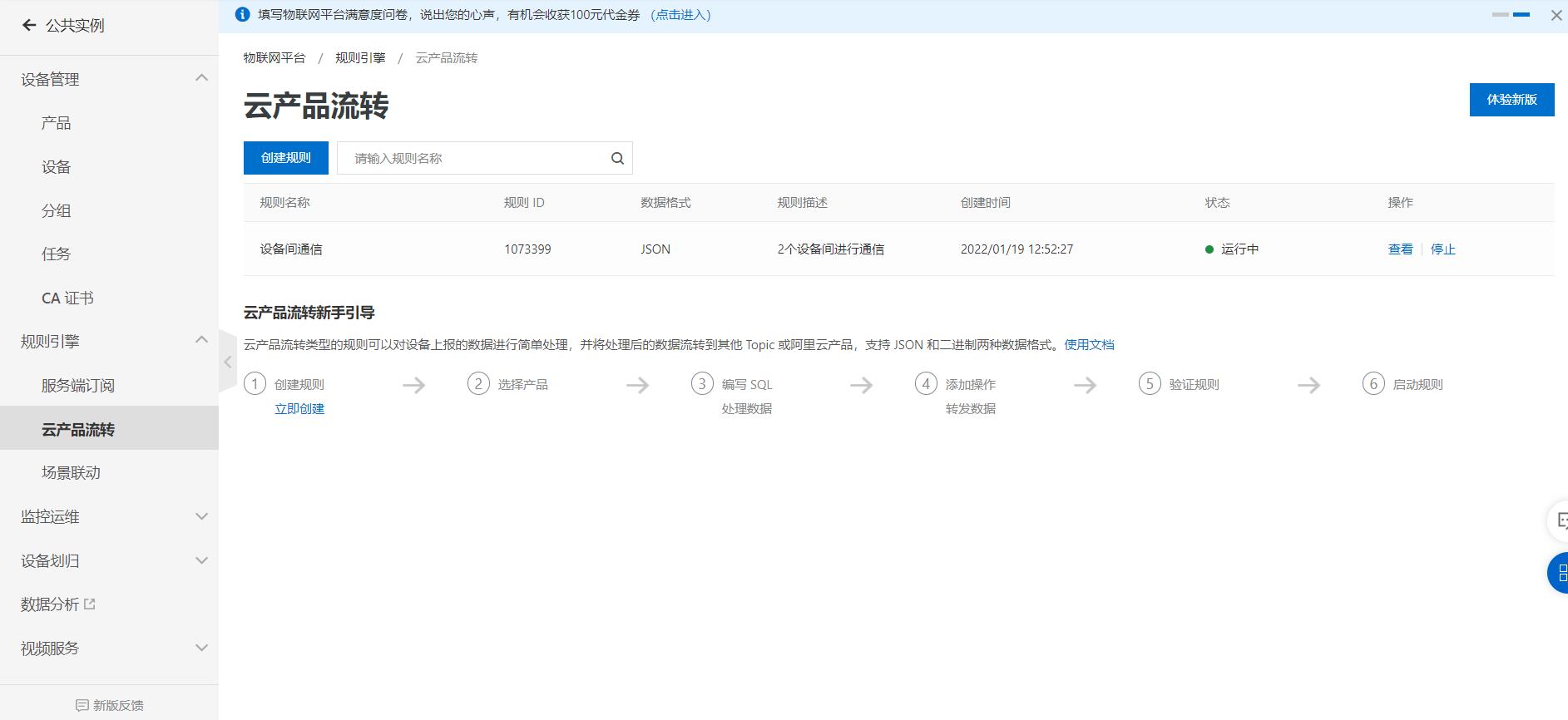The height and width of the screenshot is (720, 1568).
Task: Click the creation time 2022/01/19 12:52:27
Action: (1016, 249)
